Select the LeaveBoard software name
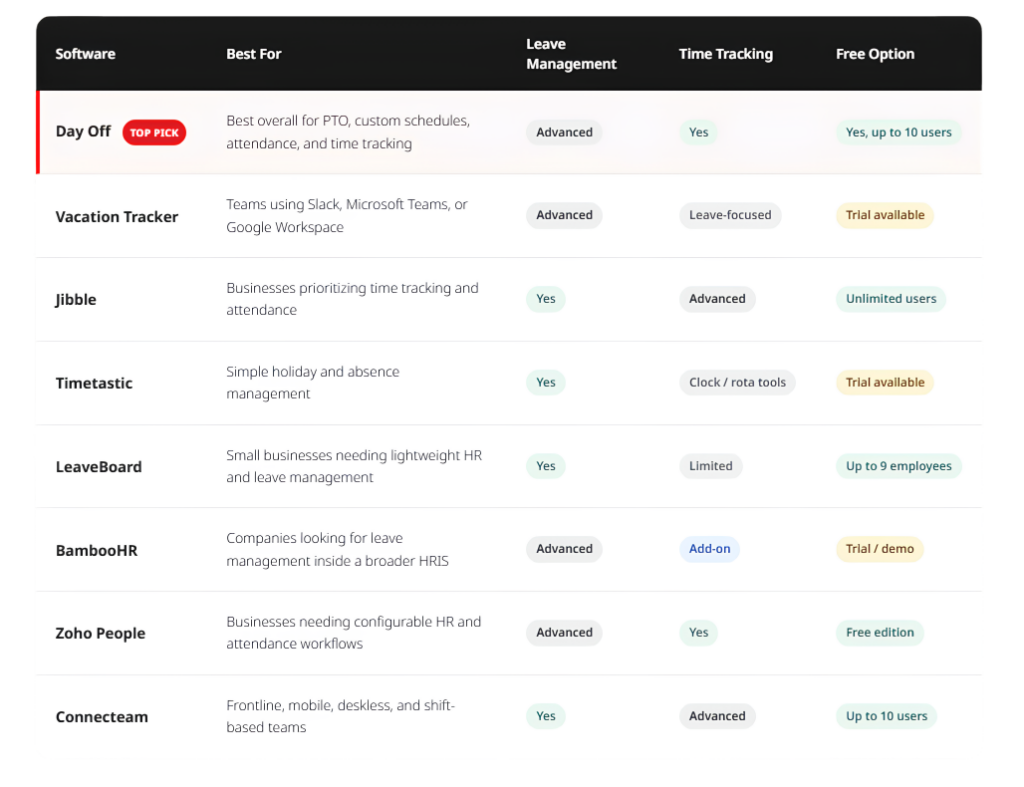Viewport: 1024px width, 787px height. click(99, 467)
